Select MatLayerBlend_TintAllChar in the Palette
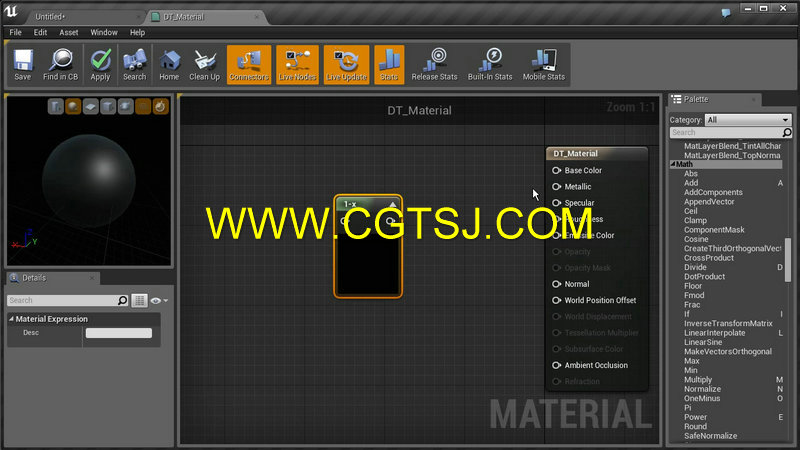Image resolution: width=800 pixels, height=450 pixels. coord(732,146)
